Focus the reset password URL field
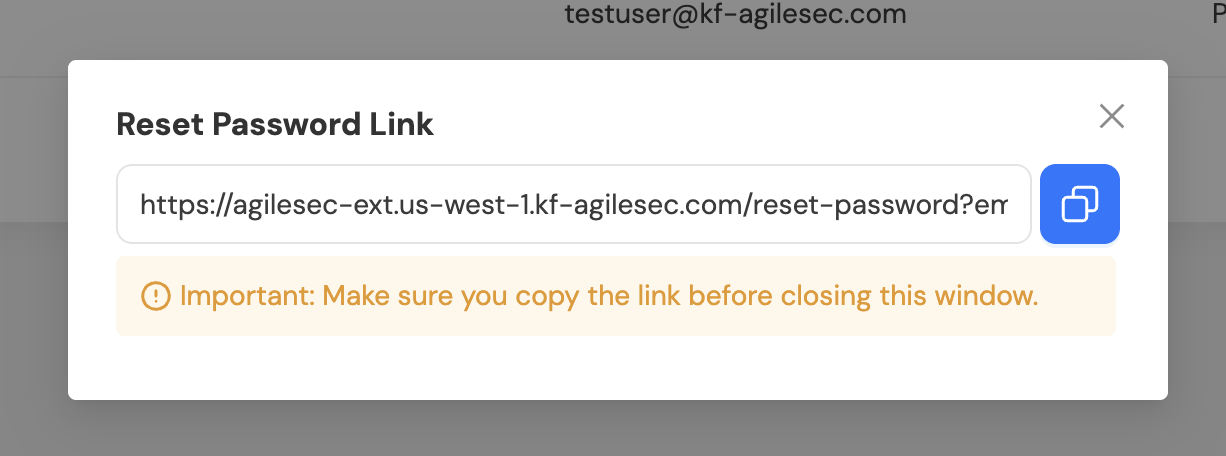 click(573, 204)
